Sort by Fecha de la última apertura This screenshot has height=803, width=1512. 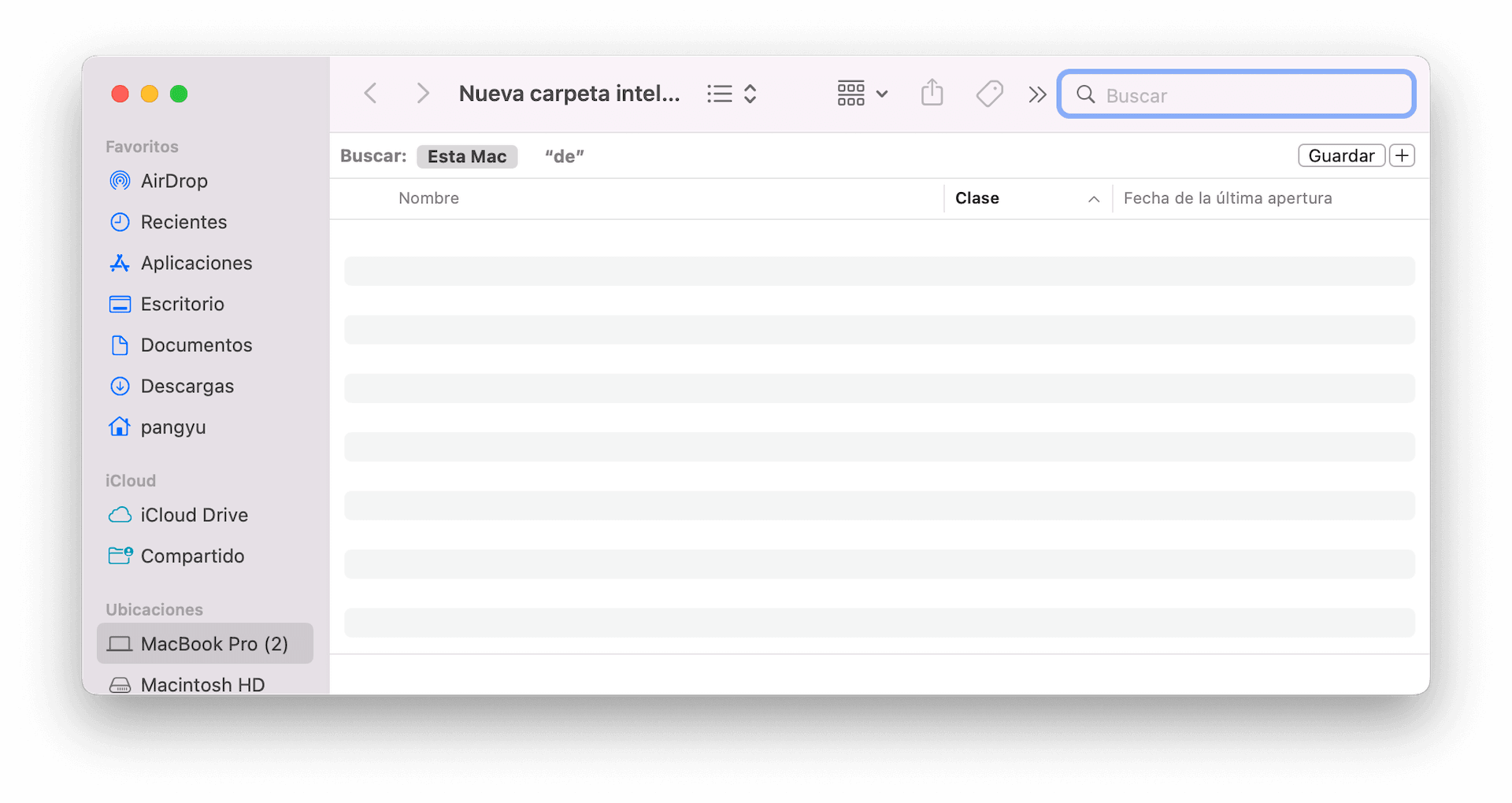(x=1228, y=198)
